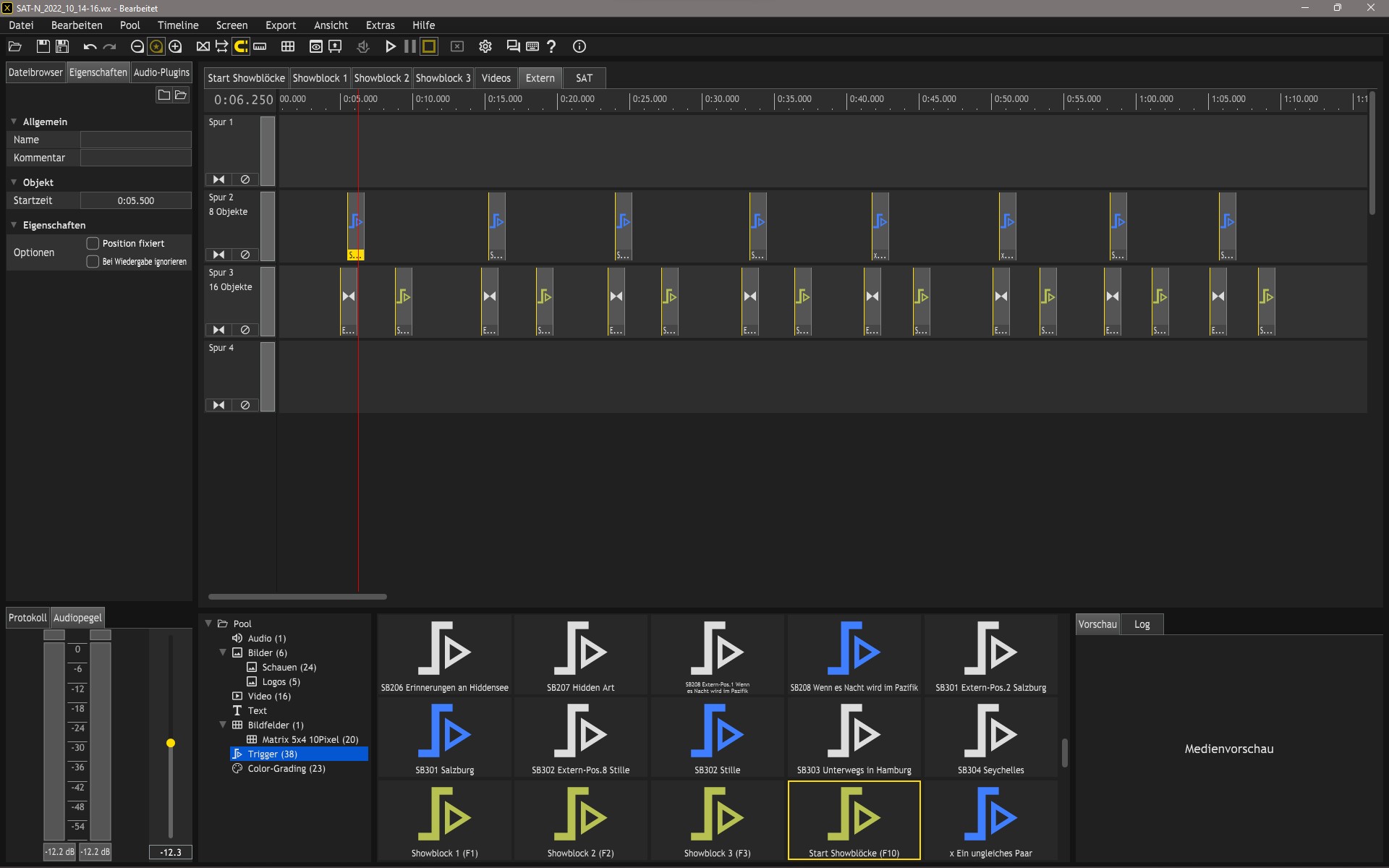Viewport: 1389px width, 868px height.
Task: Click the question mark help icon
Action: (x=551, y=46)
